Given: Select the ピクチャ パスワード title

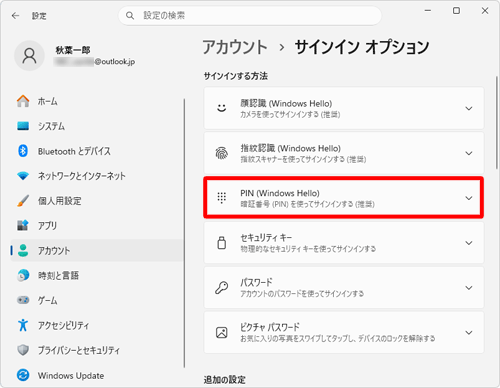Looking at the screenshot, I should (x=270, y=327).
